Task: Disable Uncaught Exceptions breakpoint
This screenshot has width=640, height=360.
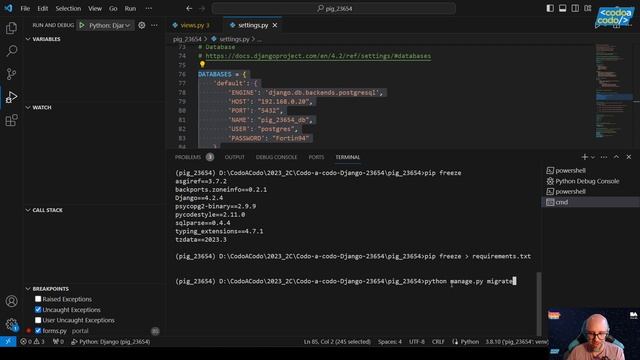Action: [x=38, y=310]
